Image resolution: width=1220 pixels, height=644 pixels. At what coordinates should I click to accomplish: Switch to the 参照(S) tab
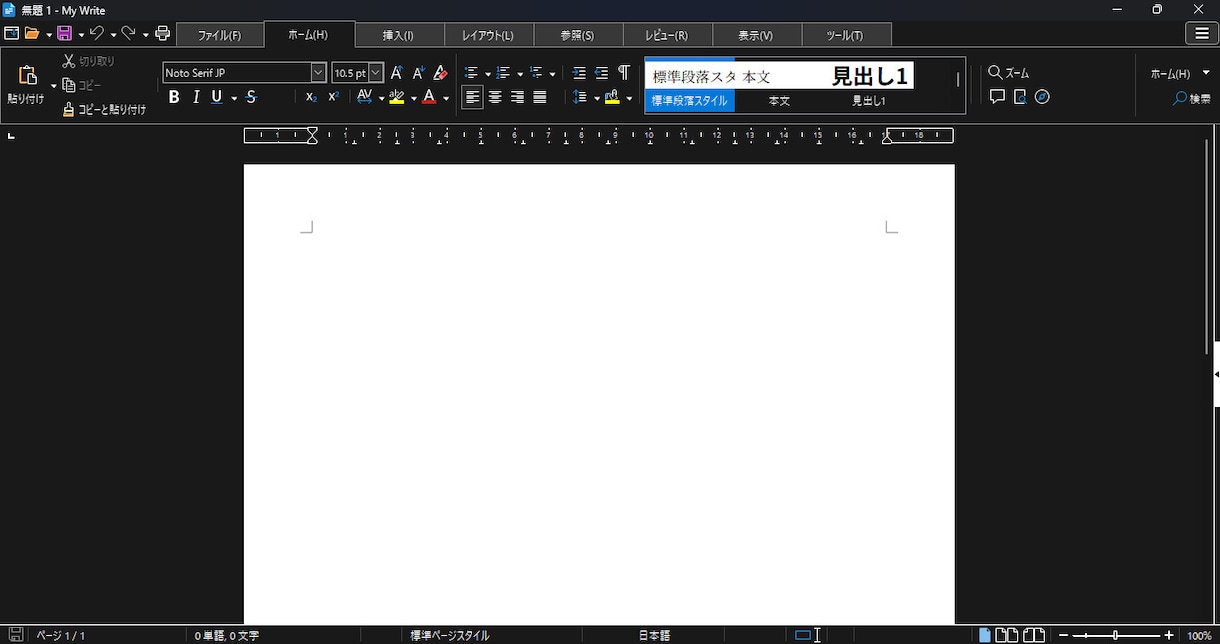[578, 35]
